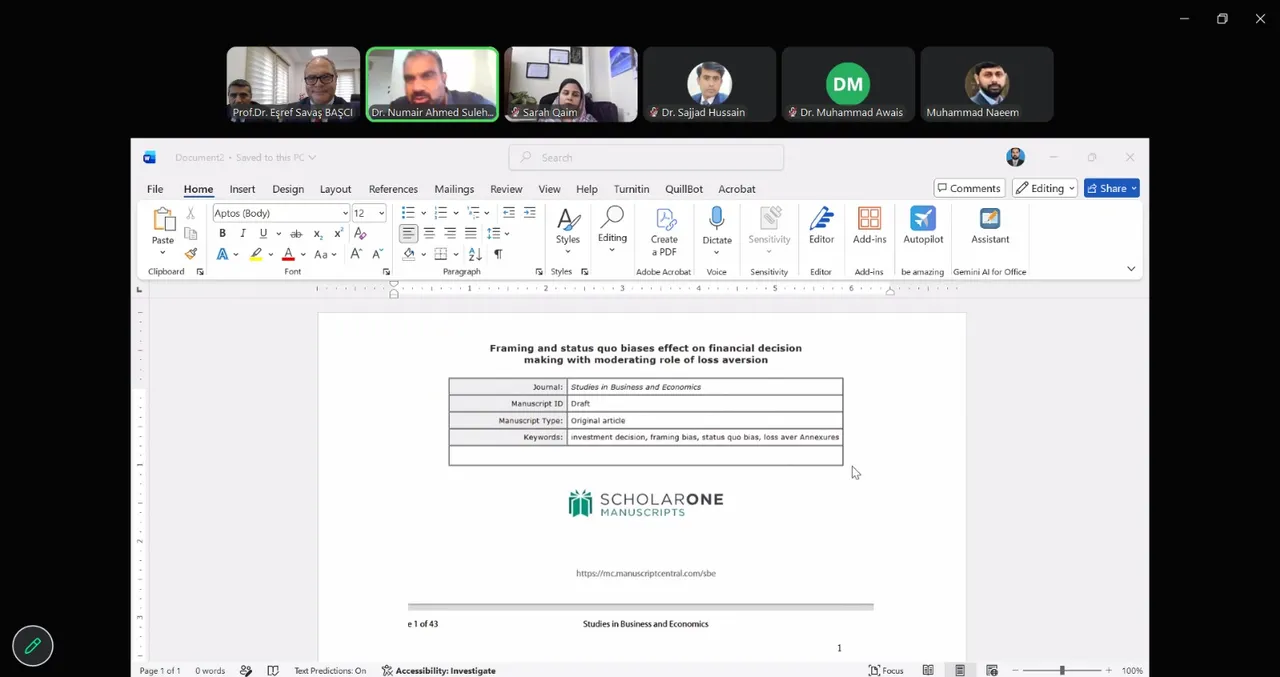The height and width of the screenshot is (677, 1280).
Task: Switch to the References tab
Action: click(393, 189)
